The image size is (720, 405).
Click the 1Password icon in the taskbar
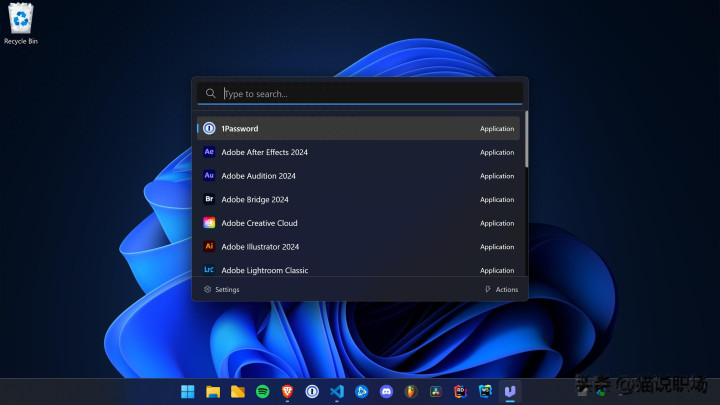click(x=312, y=391)
